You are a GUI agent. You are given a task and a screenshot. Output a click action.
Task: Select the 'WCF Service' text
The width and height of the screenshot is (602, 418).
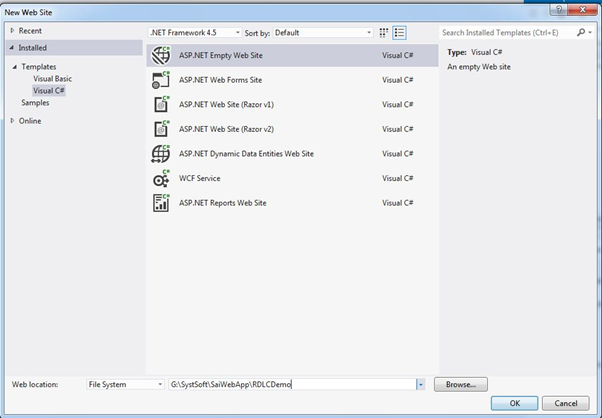[x=200, y=178]
